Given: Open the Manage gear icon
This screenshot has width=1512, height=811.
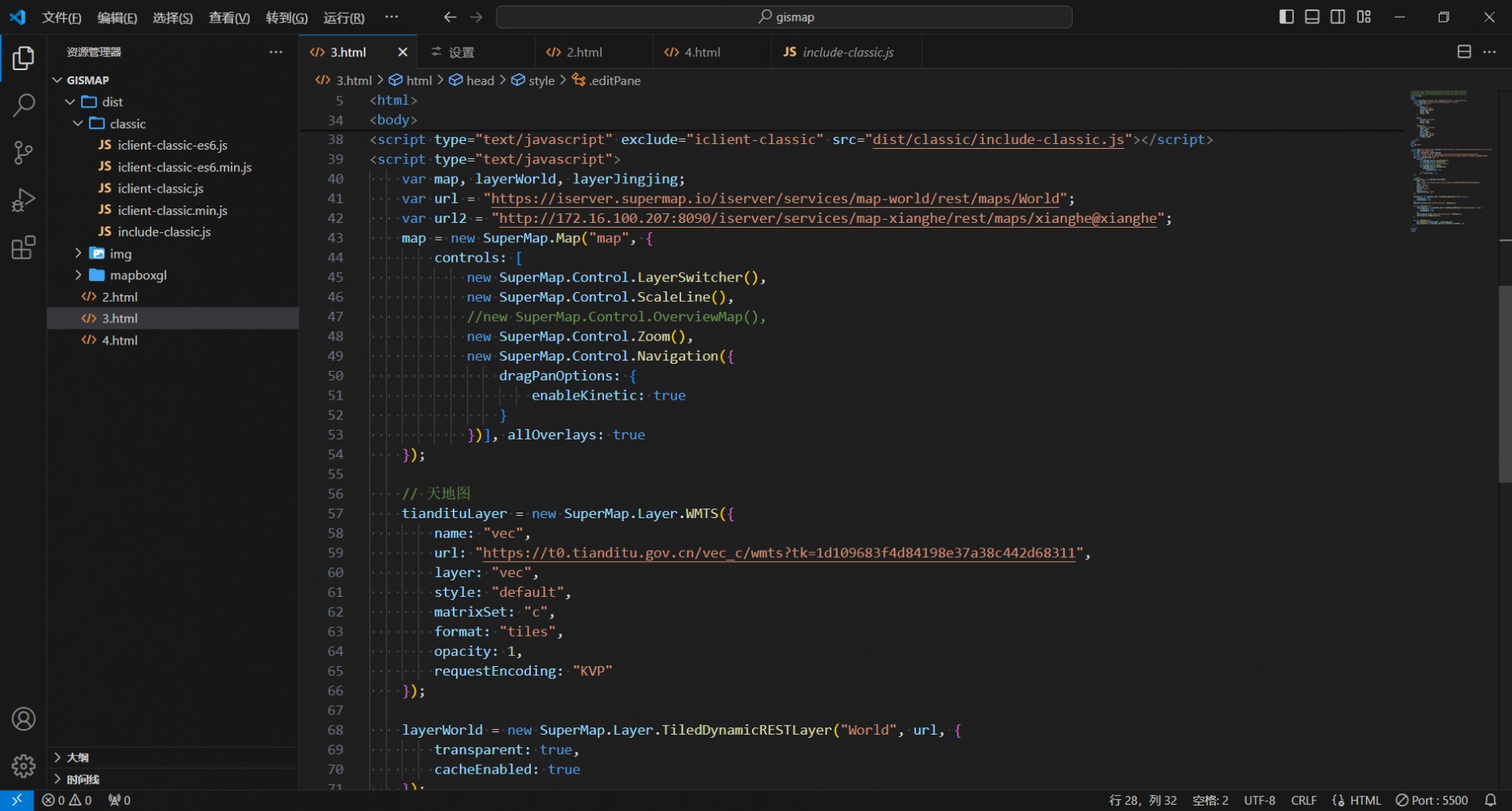Looking at the screenshot, I should [23, 766].
